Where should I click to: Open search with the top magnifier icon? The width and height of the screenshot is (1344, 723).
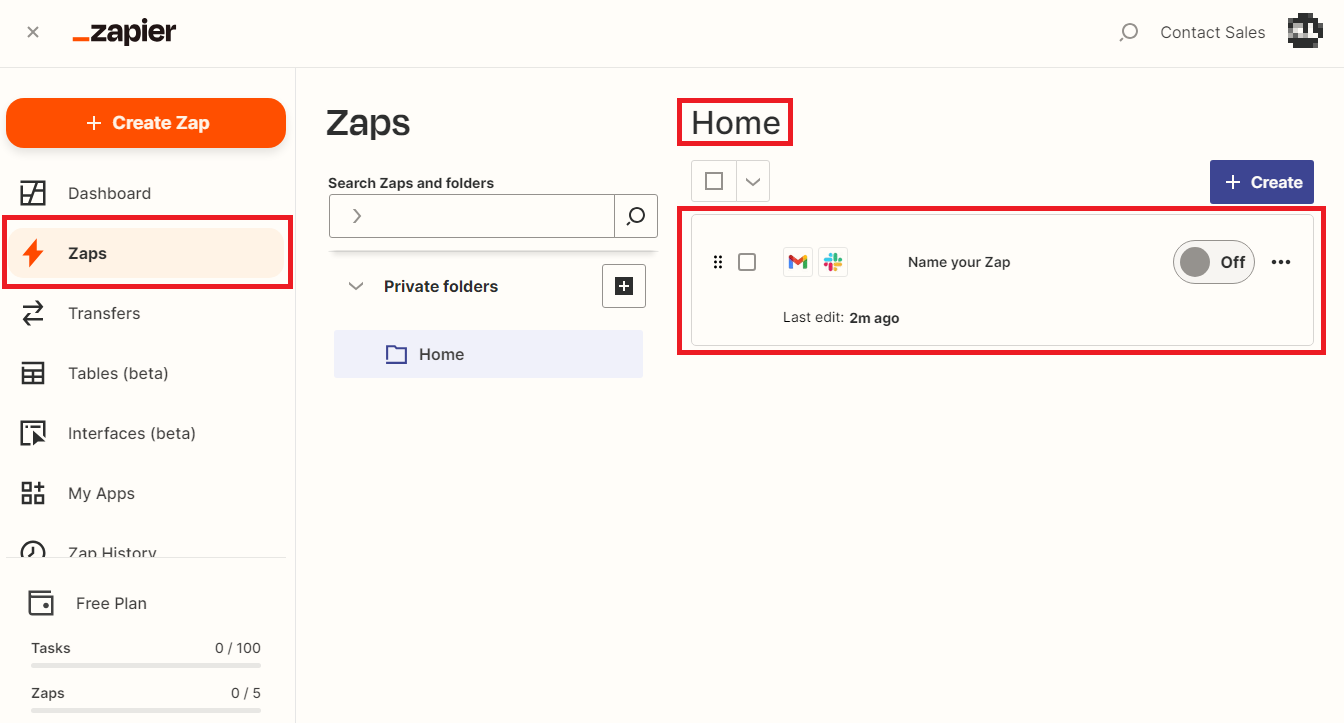1128,32
